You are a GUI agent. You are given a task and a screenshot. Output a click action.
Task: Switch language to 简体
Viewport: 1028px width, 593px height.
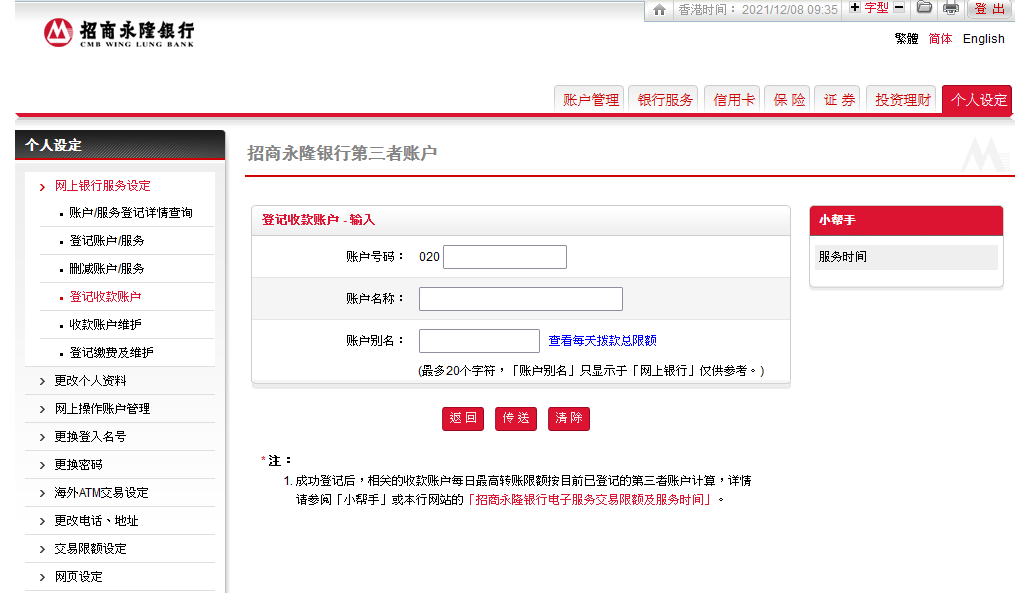(940, 39)
